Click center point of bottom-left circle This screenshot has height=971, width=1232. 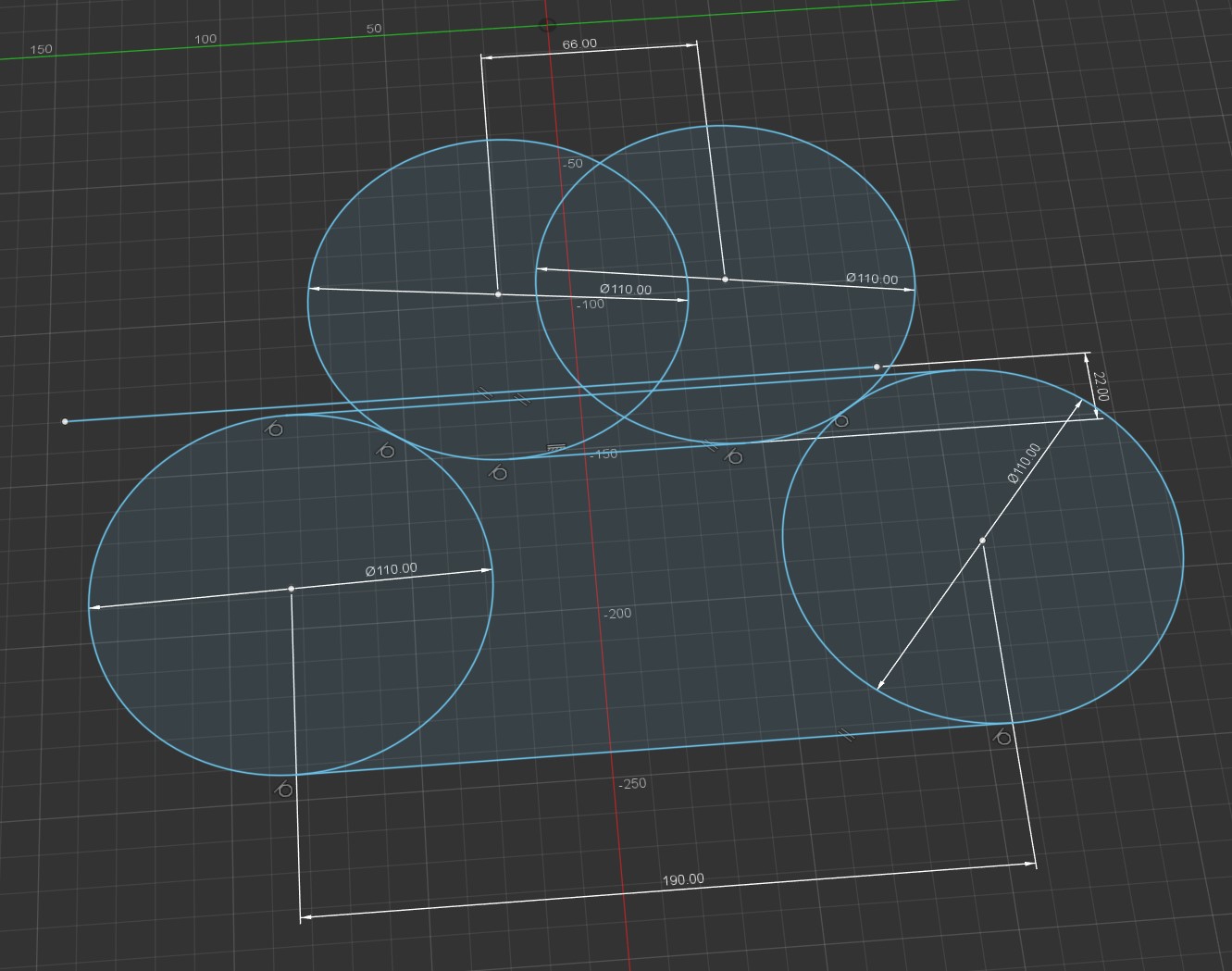(292, 589)
